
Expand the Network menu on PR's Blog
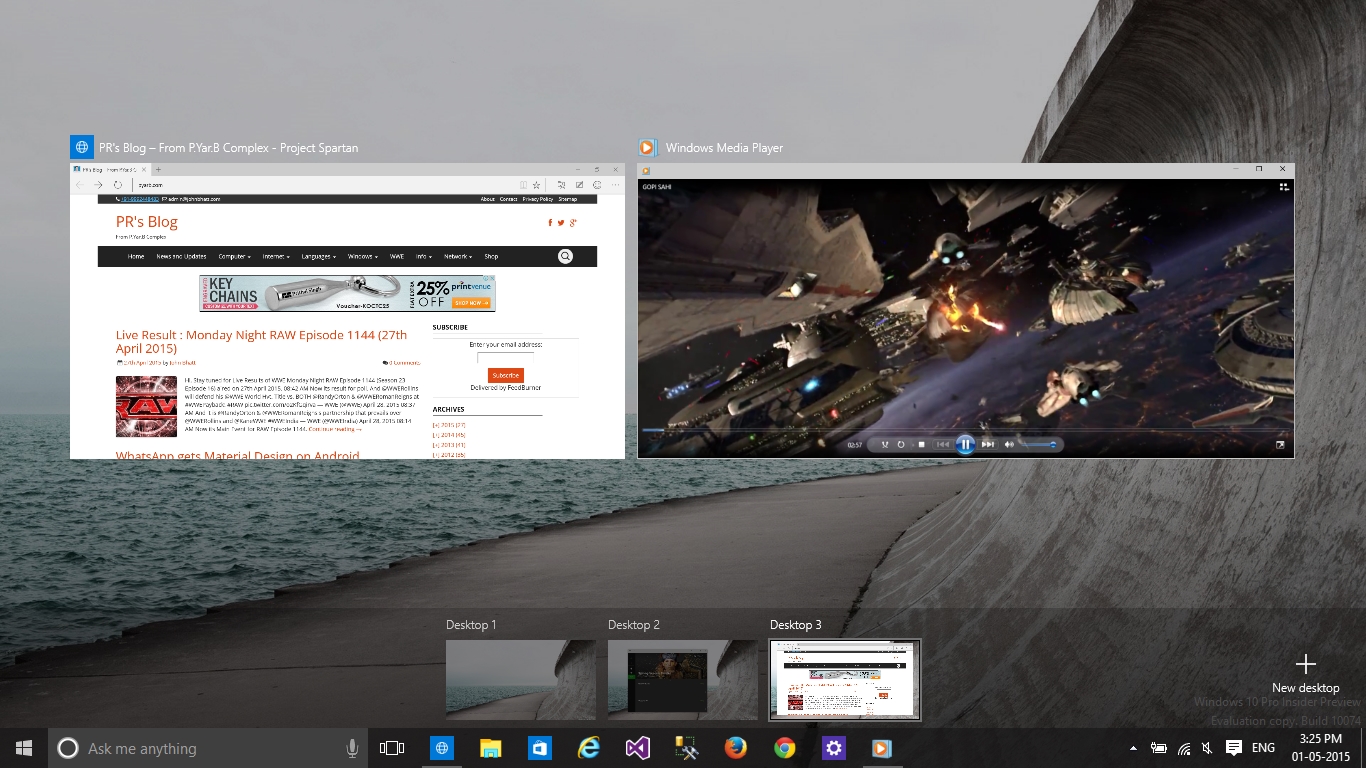(459, 256)
